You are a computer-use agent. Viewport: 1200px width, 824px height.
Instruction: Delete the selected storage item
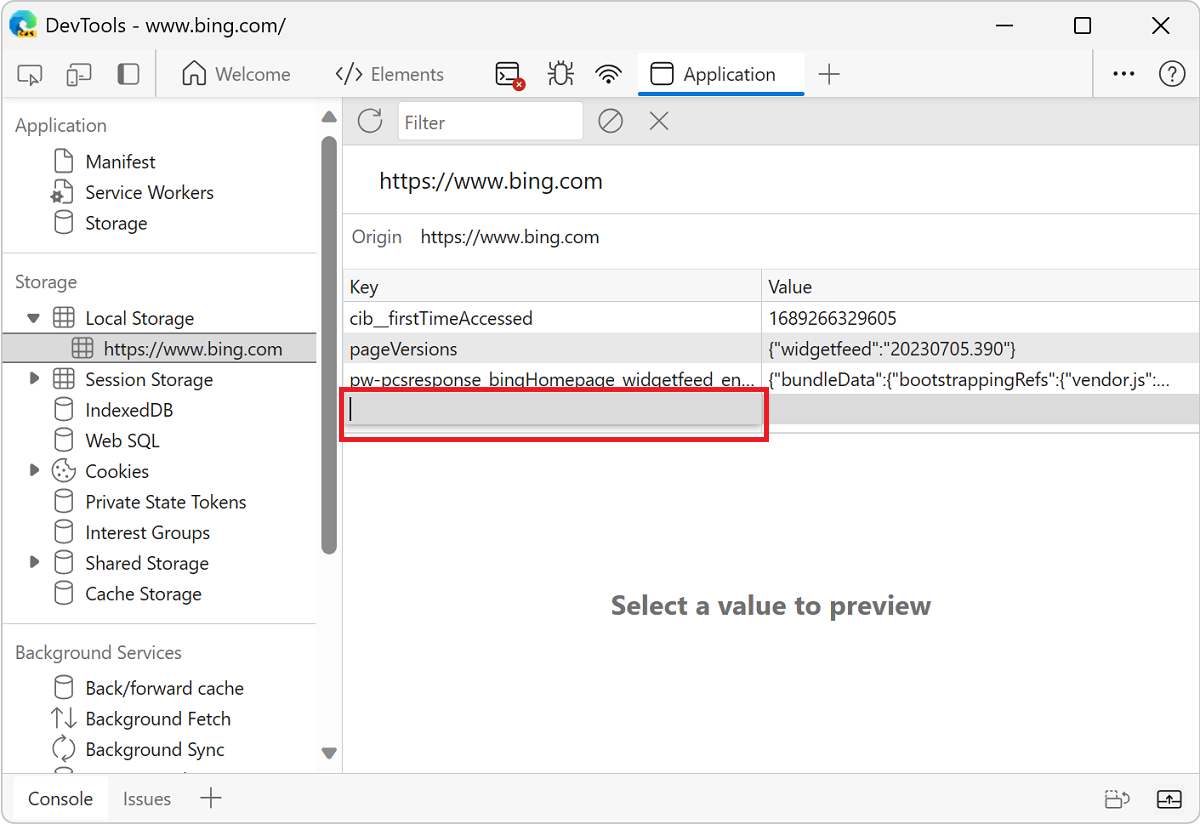(x=657, y=121)
